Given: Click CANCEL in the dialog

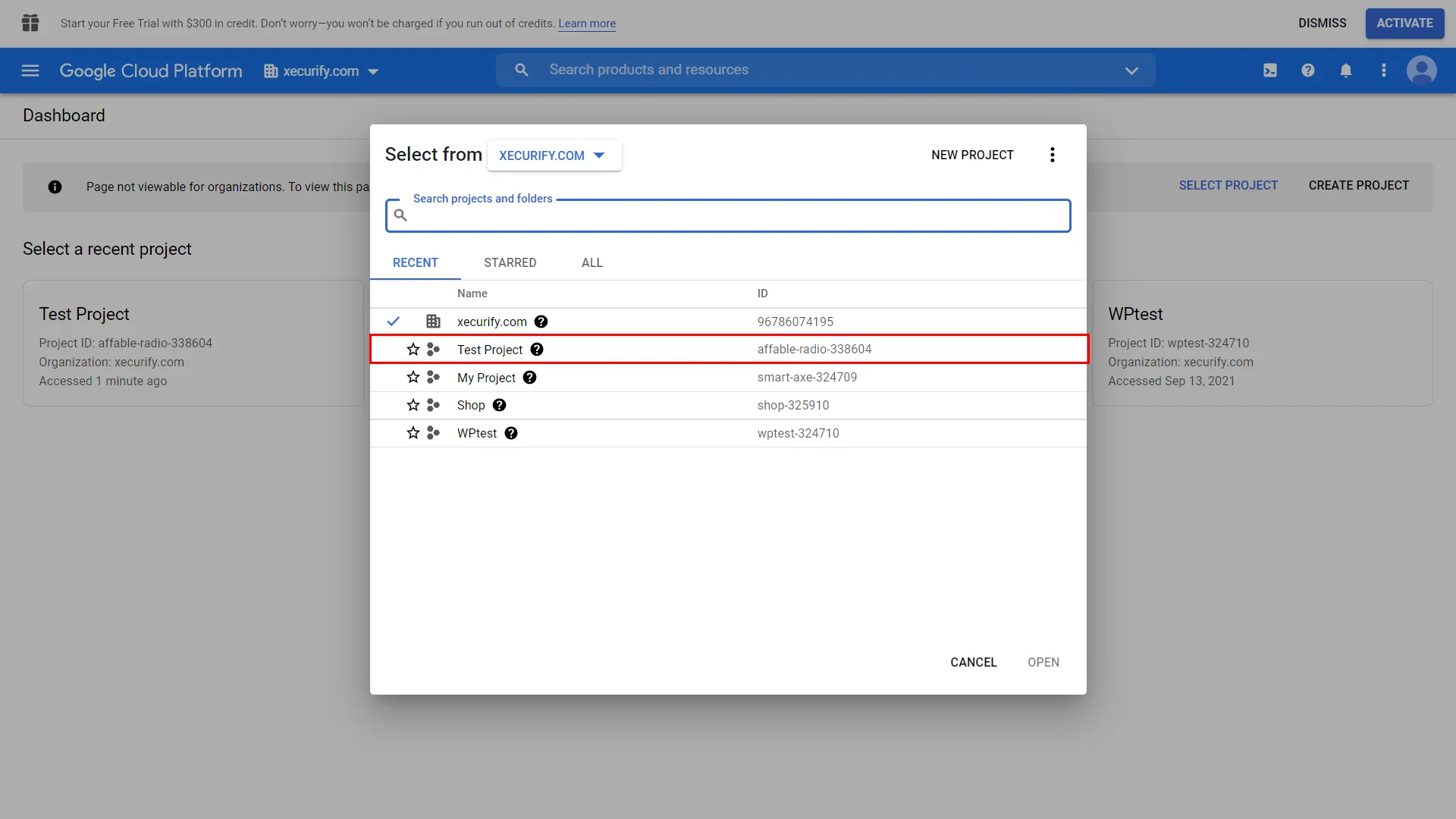Looking at the screenshot, I should 974,663.
